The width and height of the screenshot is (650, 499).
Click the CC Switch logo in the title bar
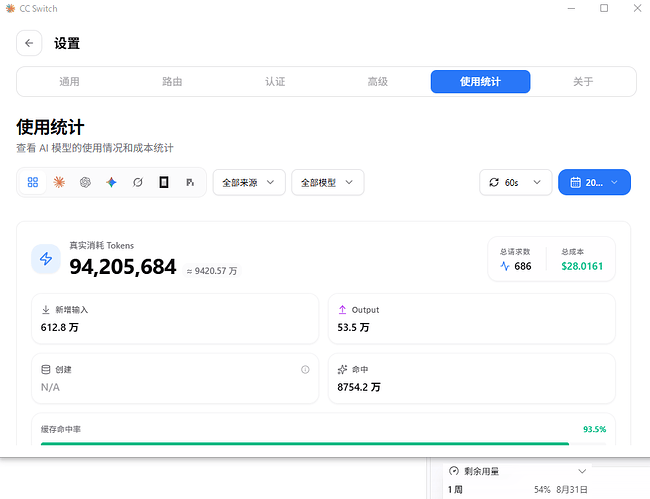point(10,8)
